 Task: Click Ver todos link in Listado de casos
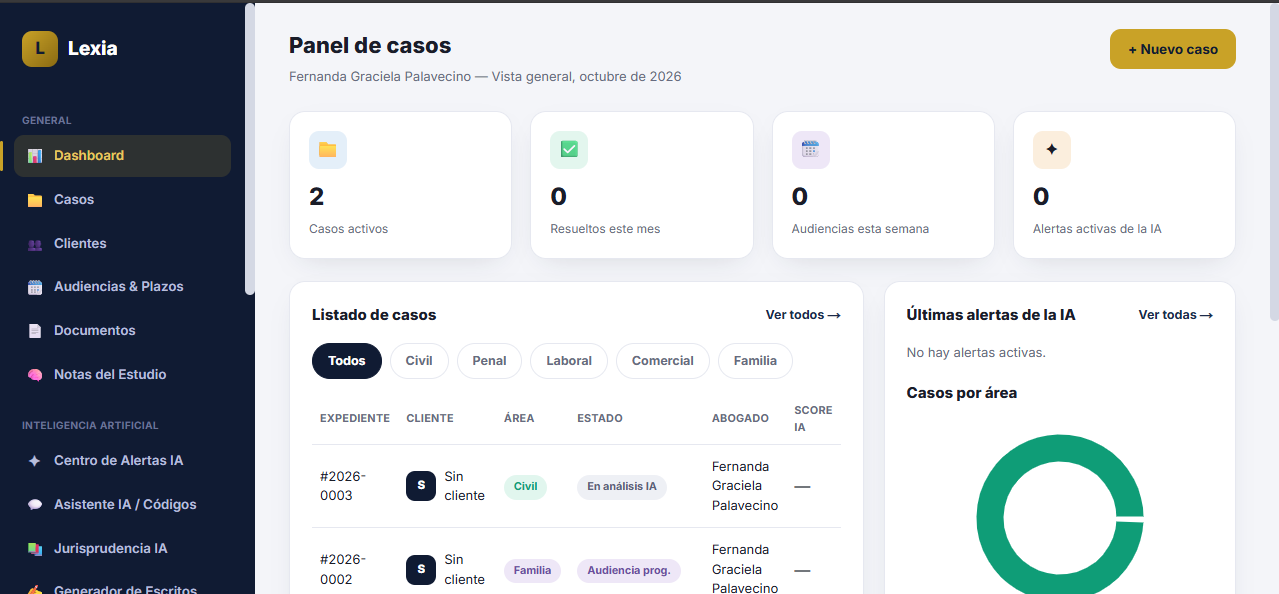point(803,315)
